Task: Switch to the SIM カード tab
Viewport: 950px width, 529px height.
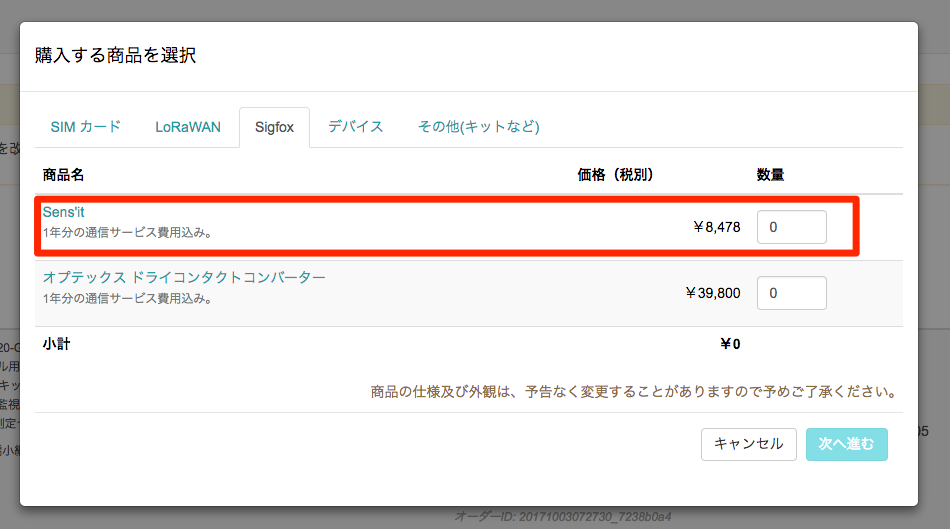Action: 85,127
